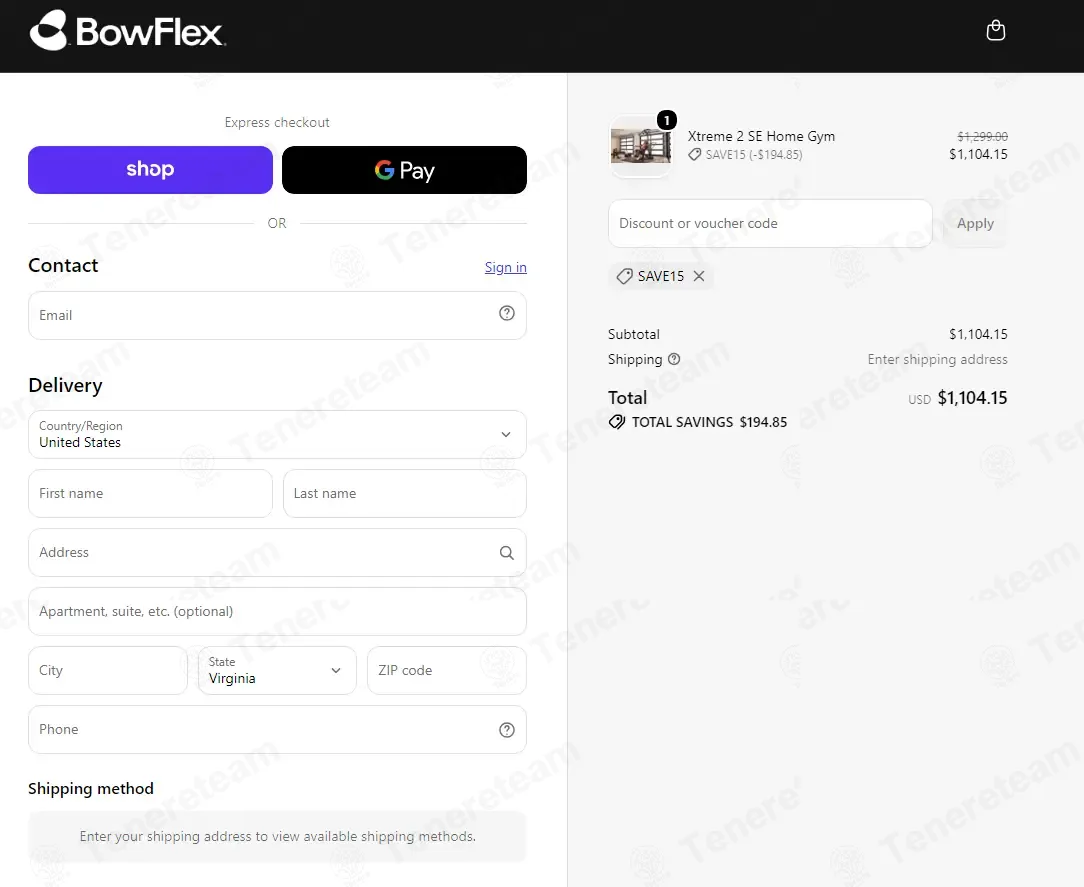
Task: Remove the SAVE15 discount code
Action: pos(699,276)
